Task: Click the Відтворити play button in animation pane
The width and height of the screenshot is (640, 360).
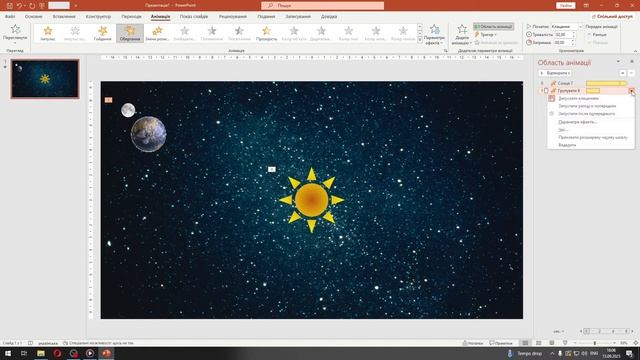Action: tap(555, 73)
